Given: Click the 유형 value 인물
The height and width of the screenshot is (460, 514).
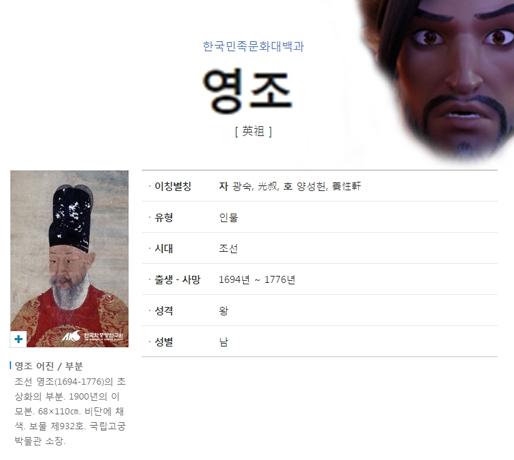Looking at the screenshot, I should (x=228, y=217).
